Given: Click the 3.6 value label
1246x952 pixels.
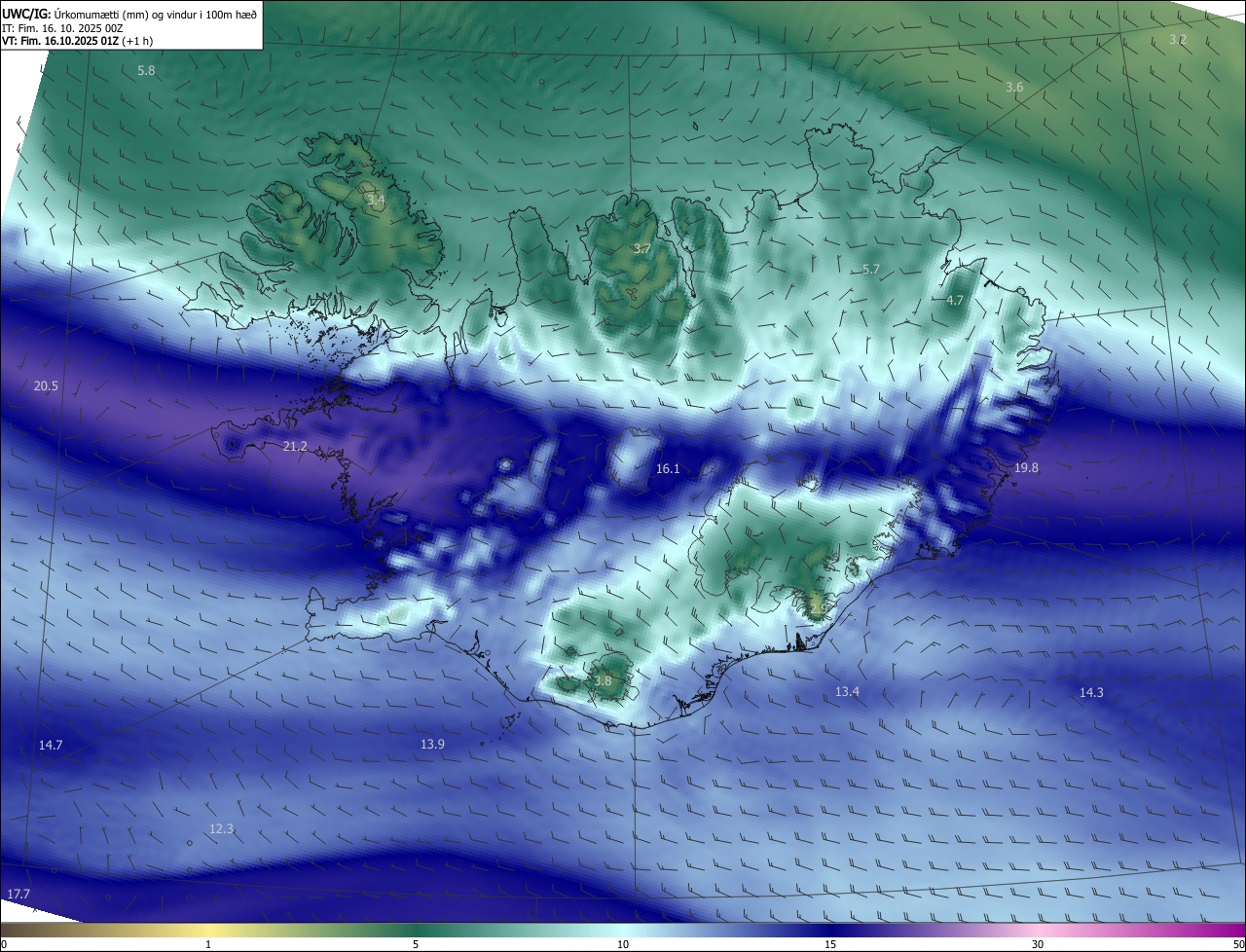Looking at the screenshot, I should click(1014, 88).
